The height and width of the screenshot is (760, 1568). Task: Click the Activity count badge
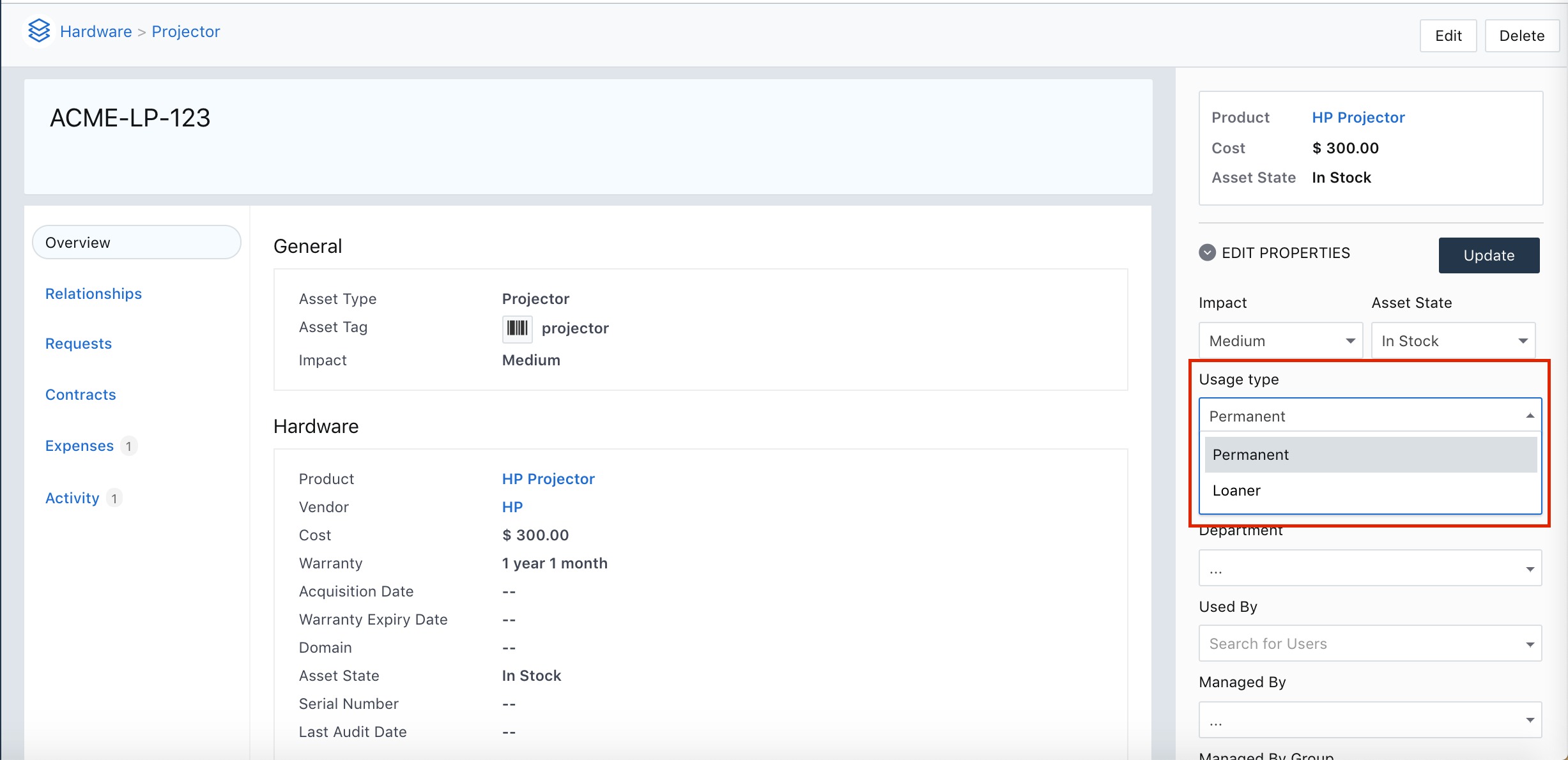click(x=114, y=498)
